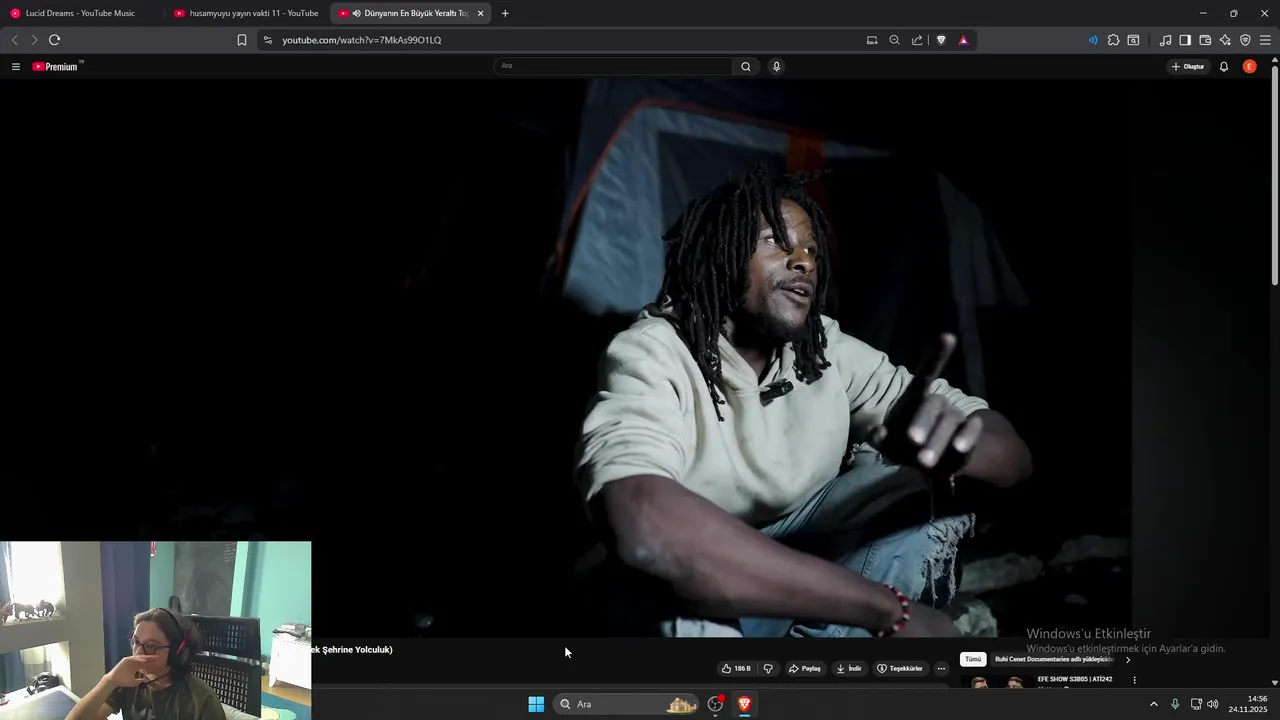Screen dimensions: 1280x720
Task: Toggle the browser sidebar panel
Action: click(1185, 40)
